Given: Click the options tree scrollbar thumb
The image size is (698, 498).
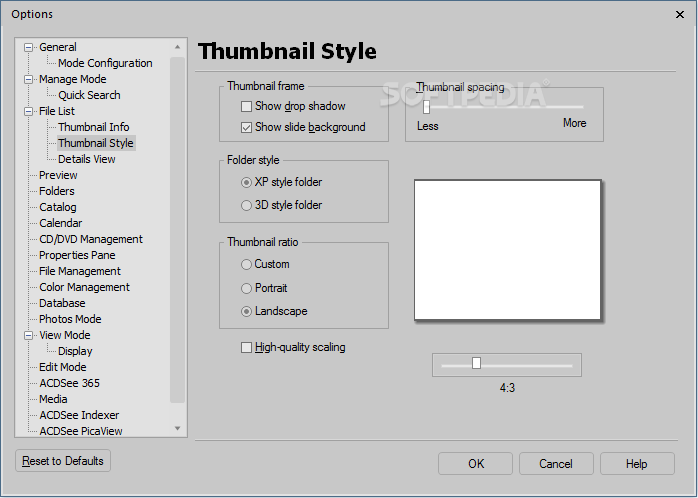Looking at the screenshot, I should tap(177, 230).
